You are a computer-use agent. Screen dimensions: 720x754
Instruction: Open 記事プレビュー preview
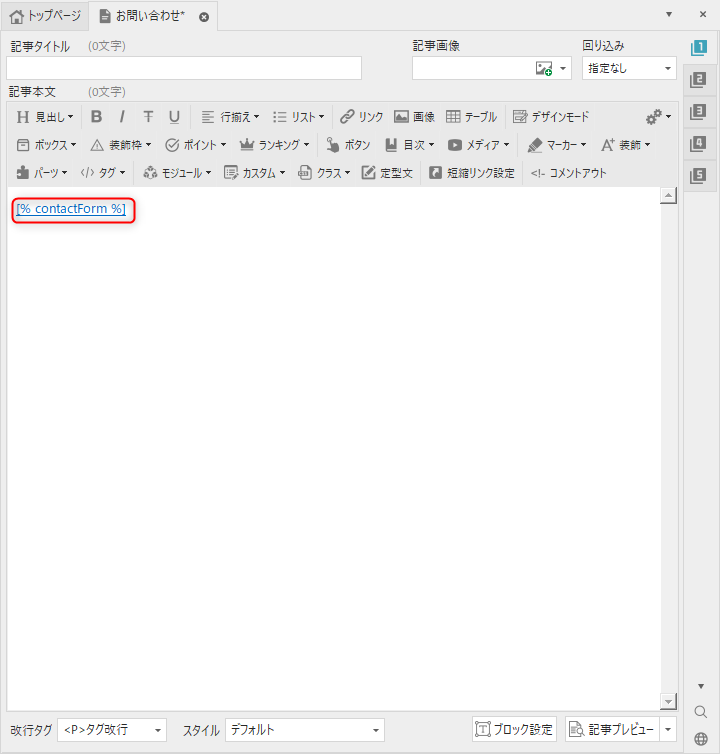click(612, 729)
